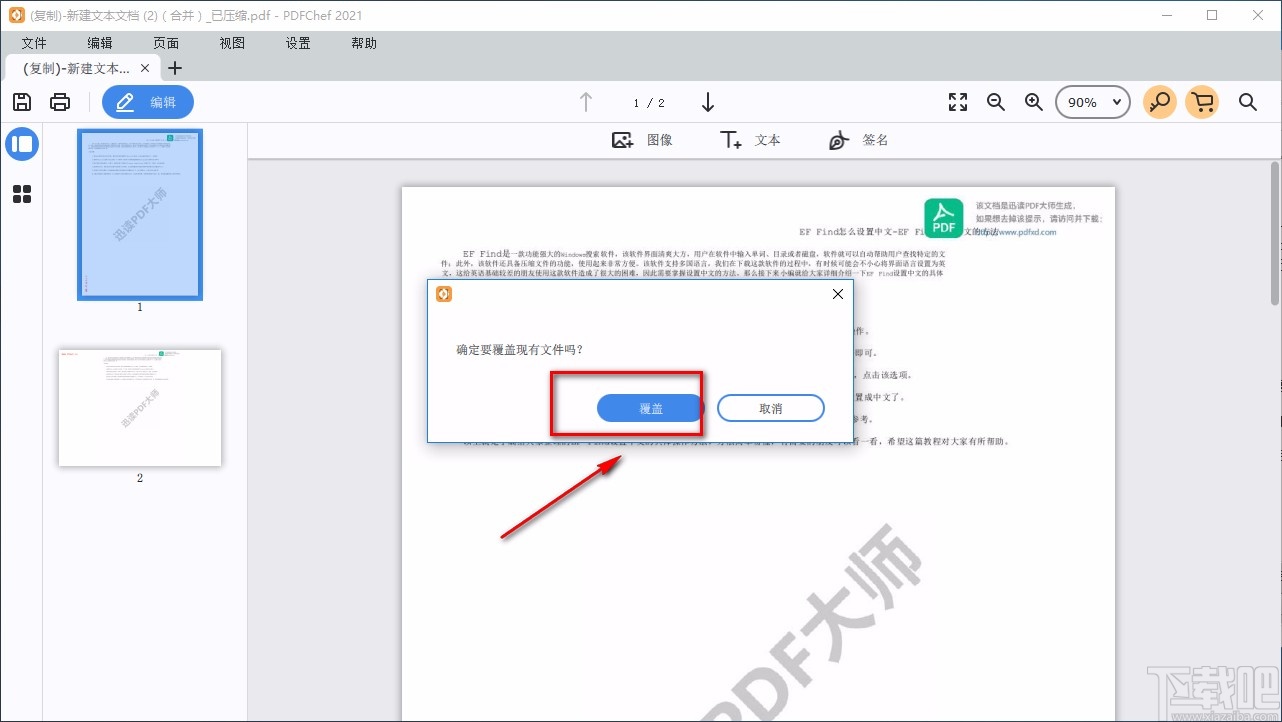Open the 设置 menu
Viewport: 1282px width, 722px height.
[297, 43]
